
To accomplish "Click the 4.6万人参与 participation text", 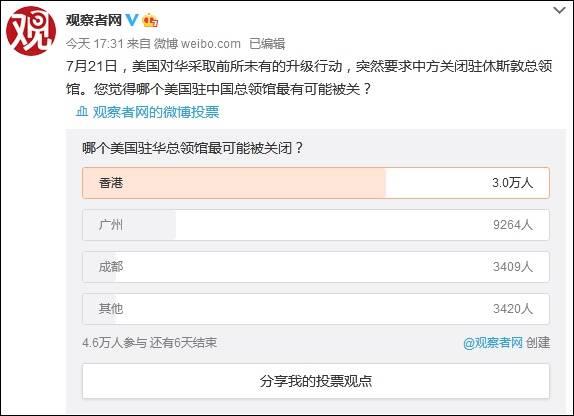I will [115, 343].
